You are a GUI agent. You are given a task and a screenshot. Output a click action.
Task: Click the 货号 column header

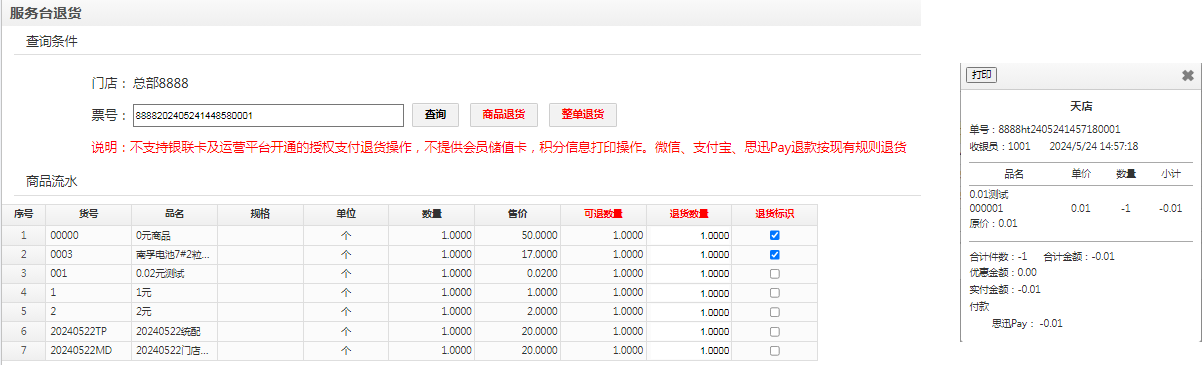point(89,214)
